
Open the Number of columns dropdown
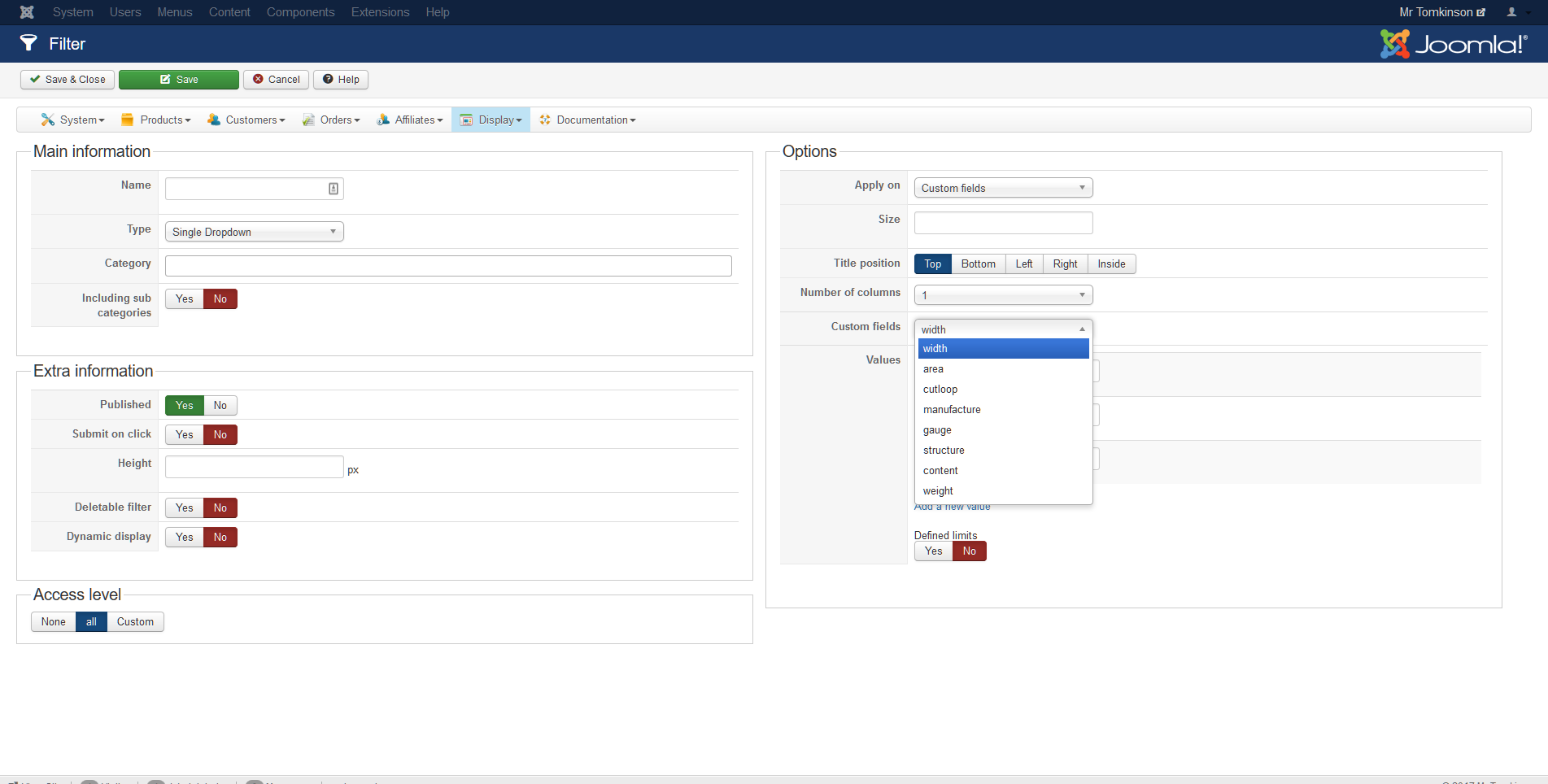1004,295
